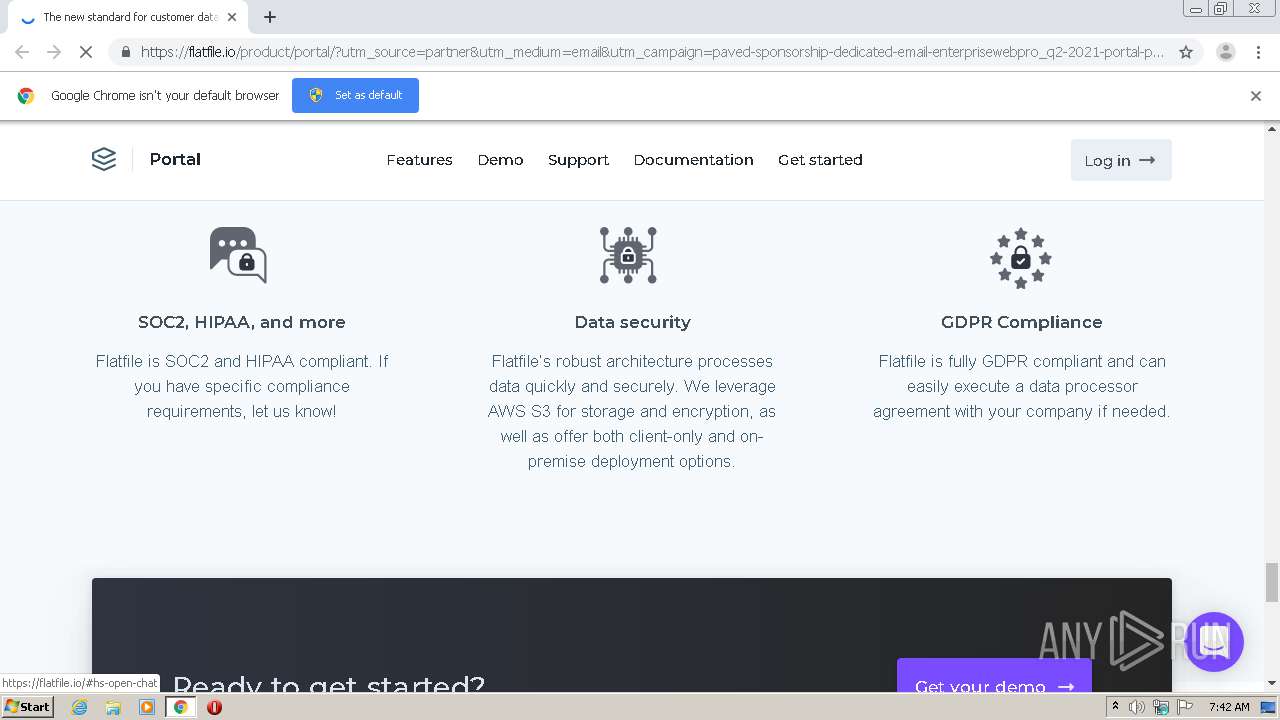The width and height of the screenshot is (1280, 720).
Task: Dismiss the default browser infobar
Action: click(x=1256, y=96)
